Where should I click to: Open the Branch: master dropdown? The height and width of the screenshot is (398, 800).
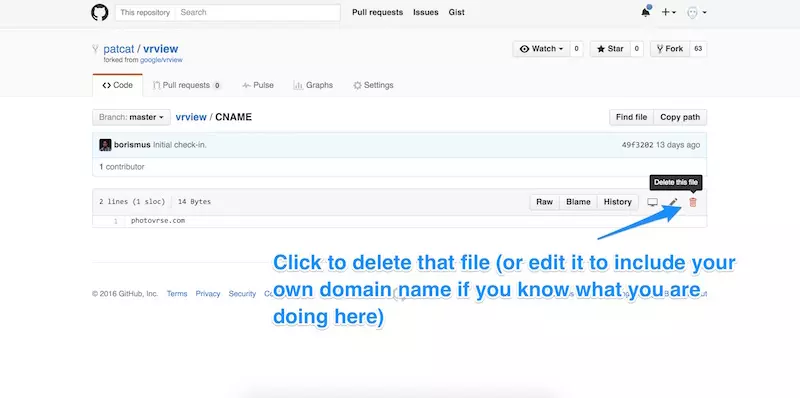[131, 117]
